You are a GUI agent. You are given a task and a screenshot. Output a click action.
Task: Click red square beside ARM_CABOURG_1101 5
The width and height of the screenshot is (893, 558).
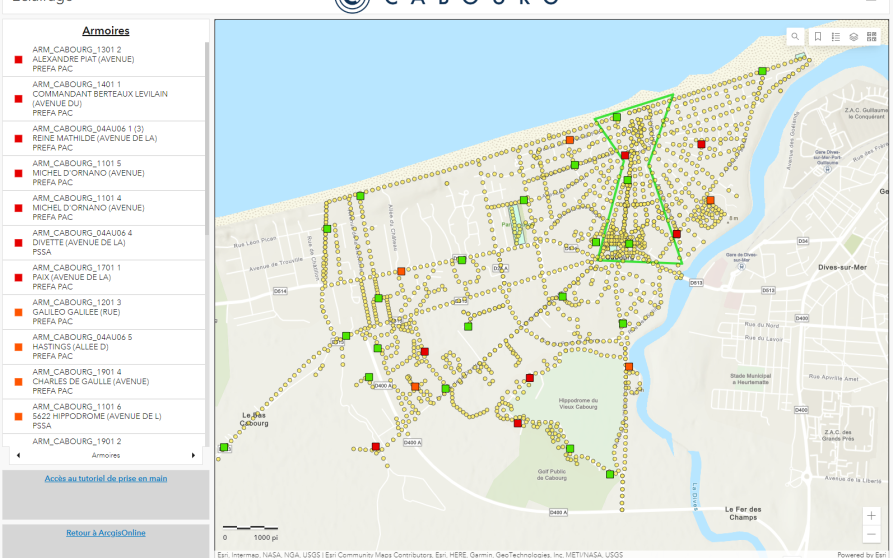18,173
